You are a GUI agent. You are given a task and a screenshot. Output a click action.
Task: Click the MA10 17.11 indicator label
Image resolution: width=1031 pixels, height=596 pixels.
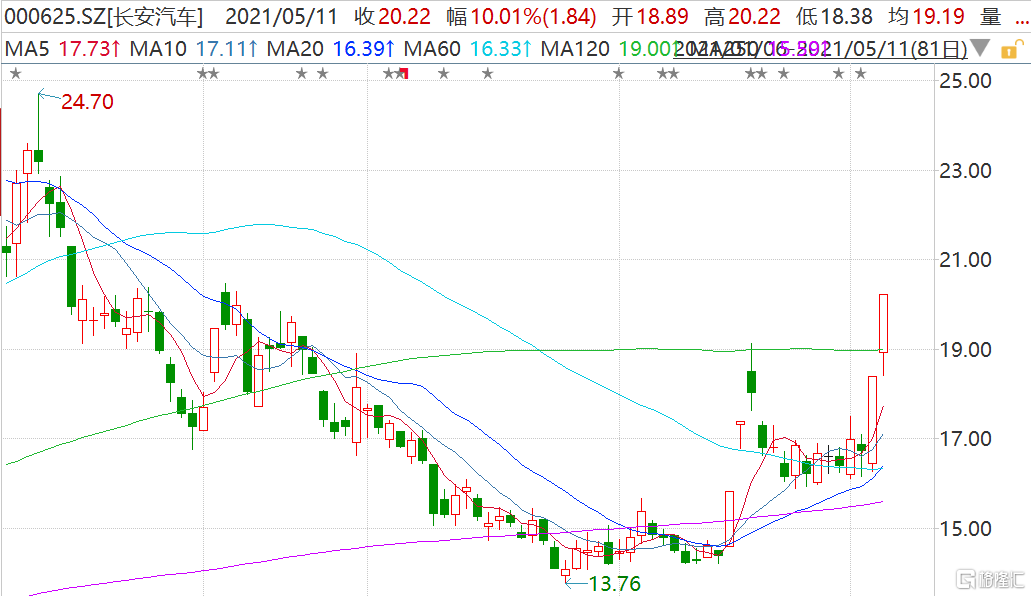[x=193, y=49]
